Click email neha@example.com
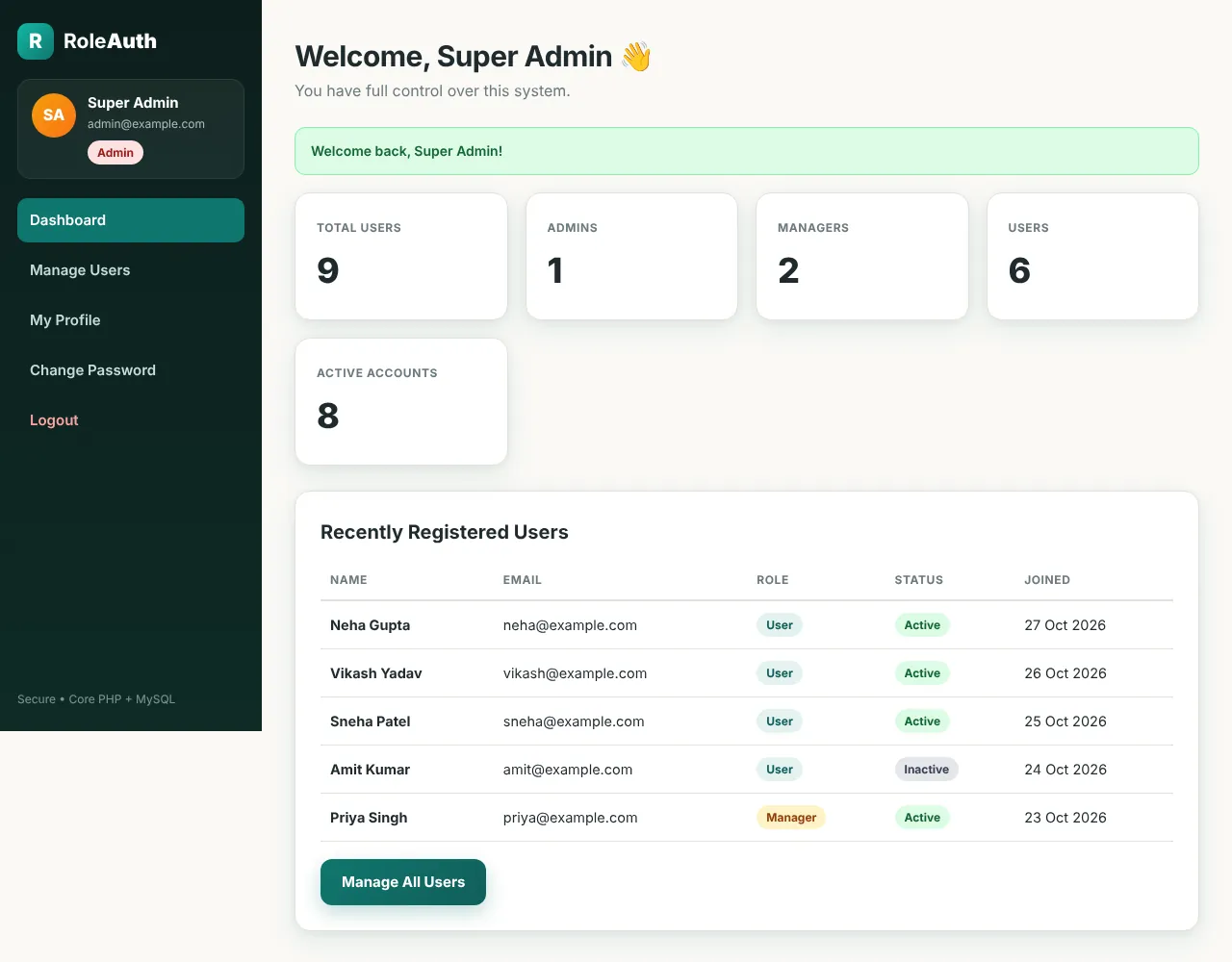Viewport: 1232px width, 962px height. (x=570, y=625)
